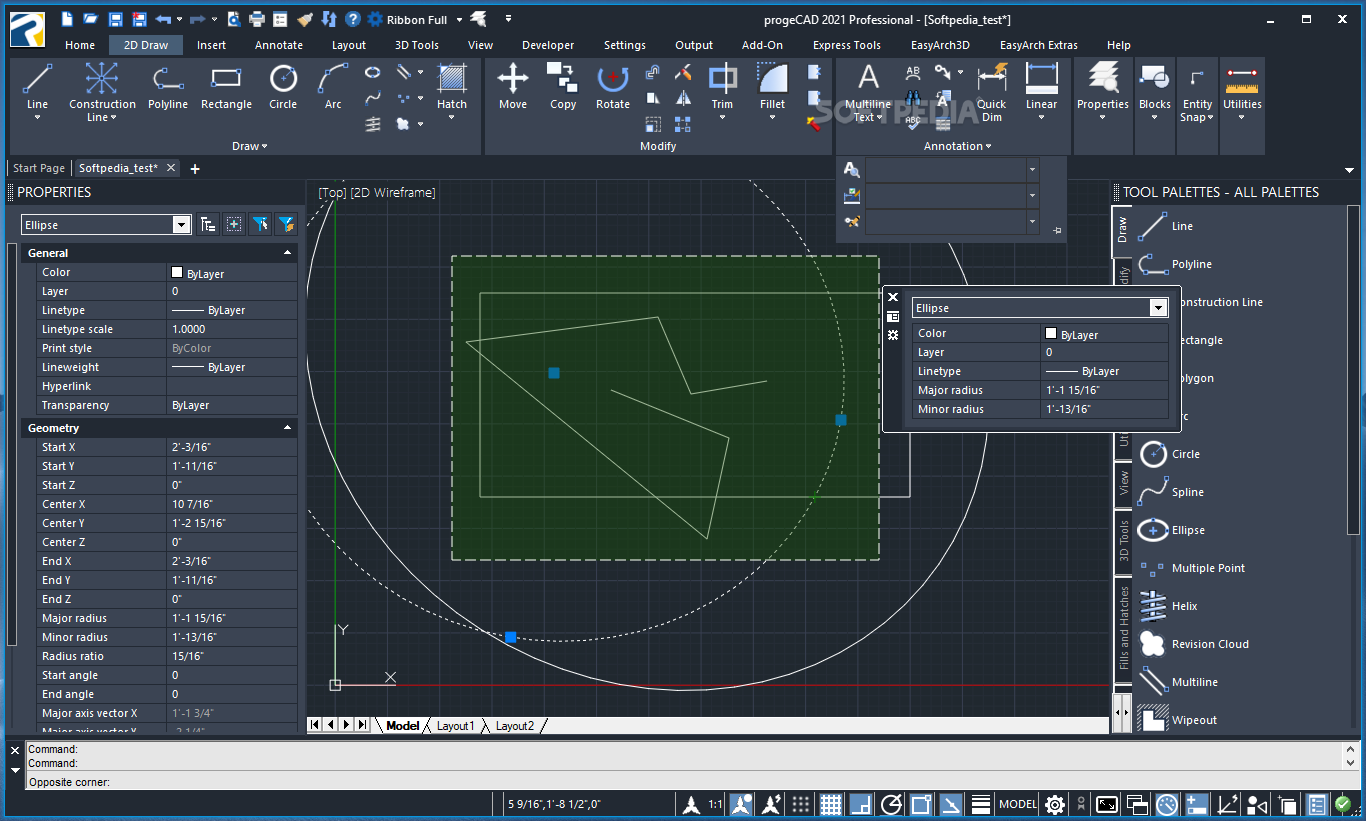Click the Color ByLayer swatch in Properties panel

coord(177,272)
